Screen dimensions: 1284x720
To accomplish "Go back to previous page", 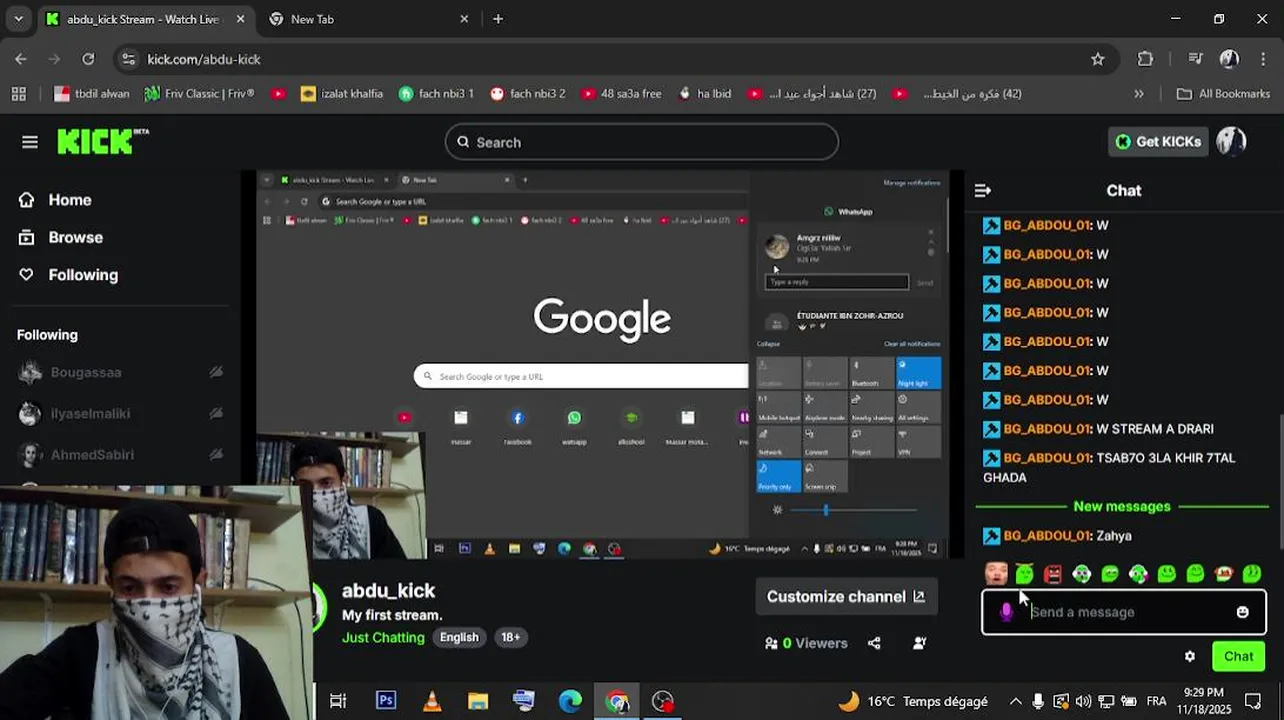I will (x=21, y=59).
